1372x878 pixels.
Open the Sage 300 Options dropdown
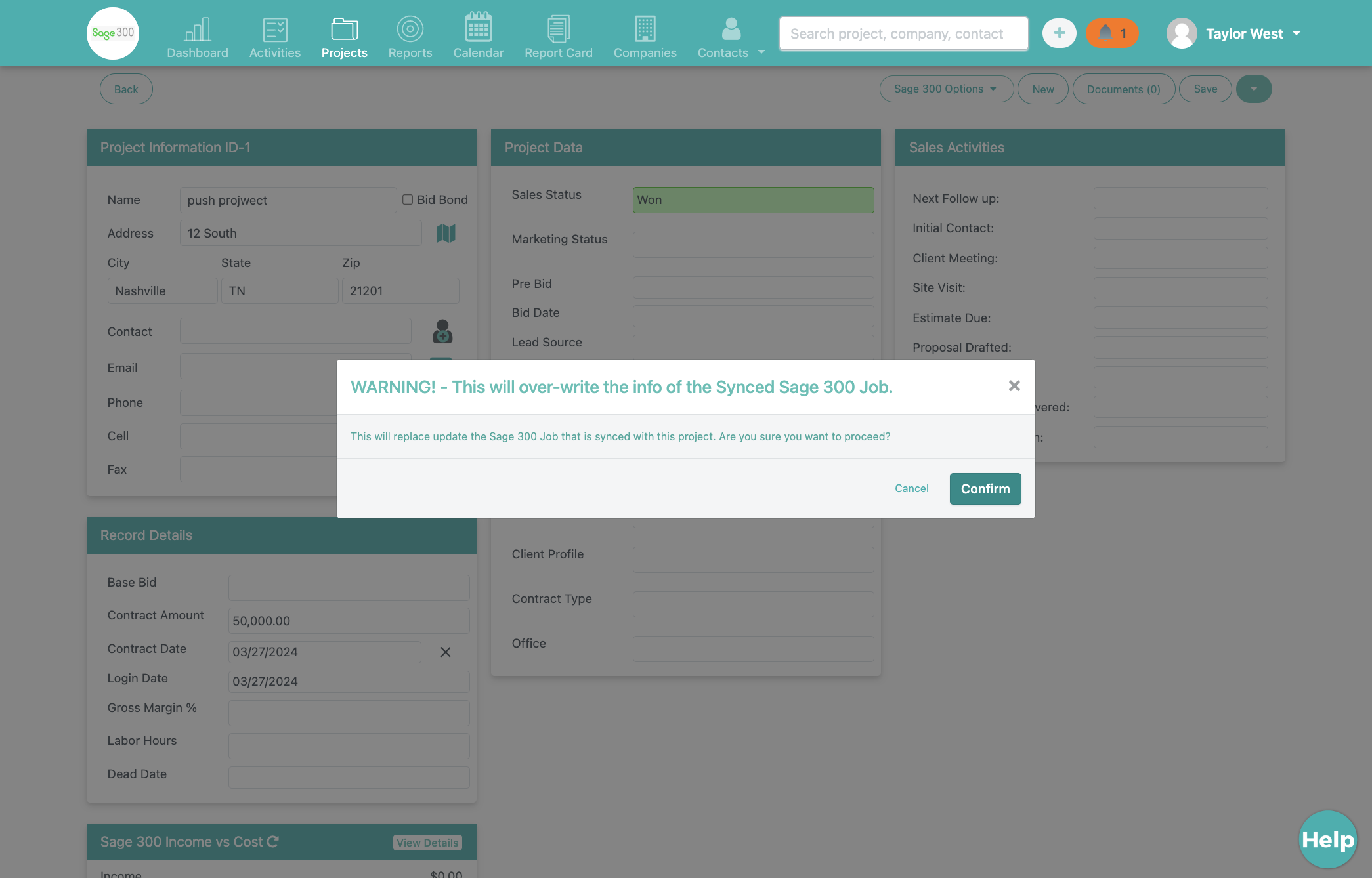(946, 89)
